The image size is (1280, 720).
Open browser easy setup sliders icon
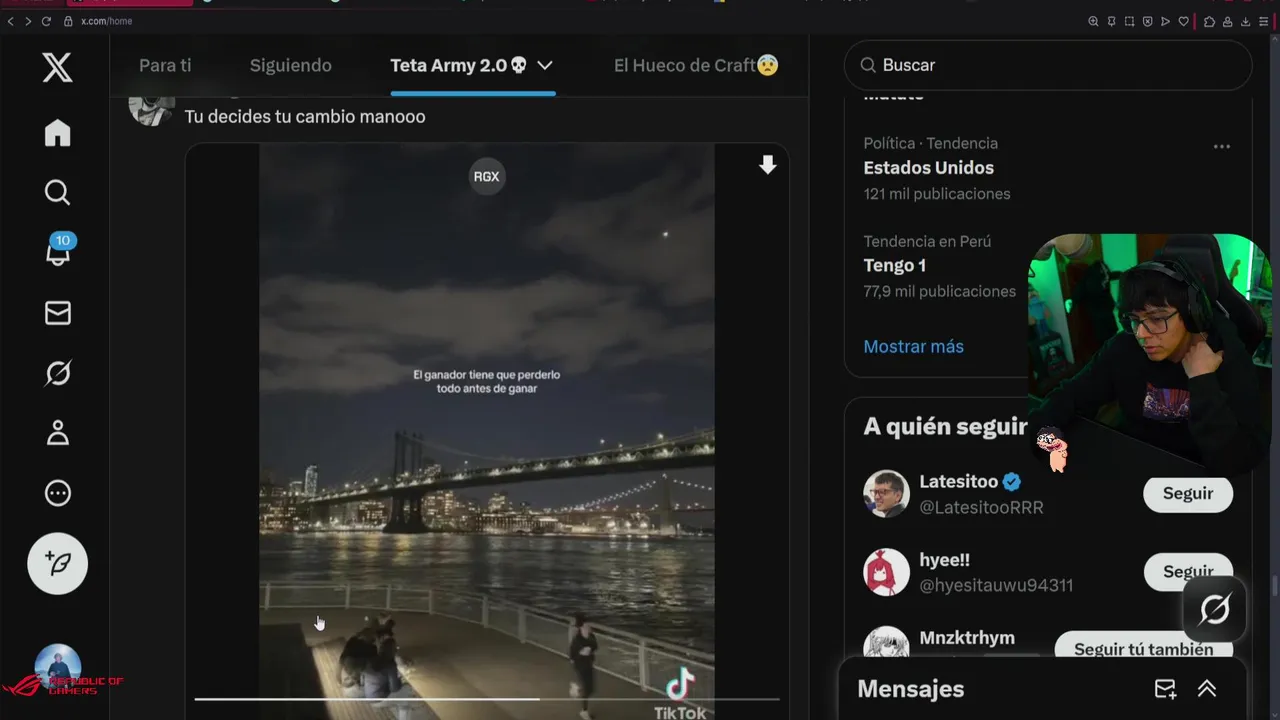(1265, 21)
